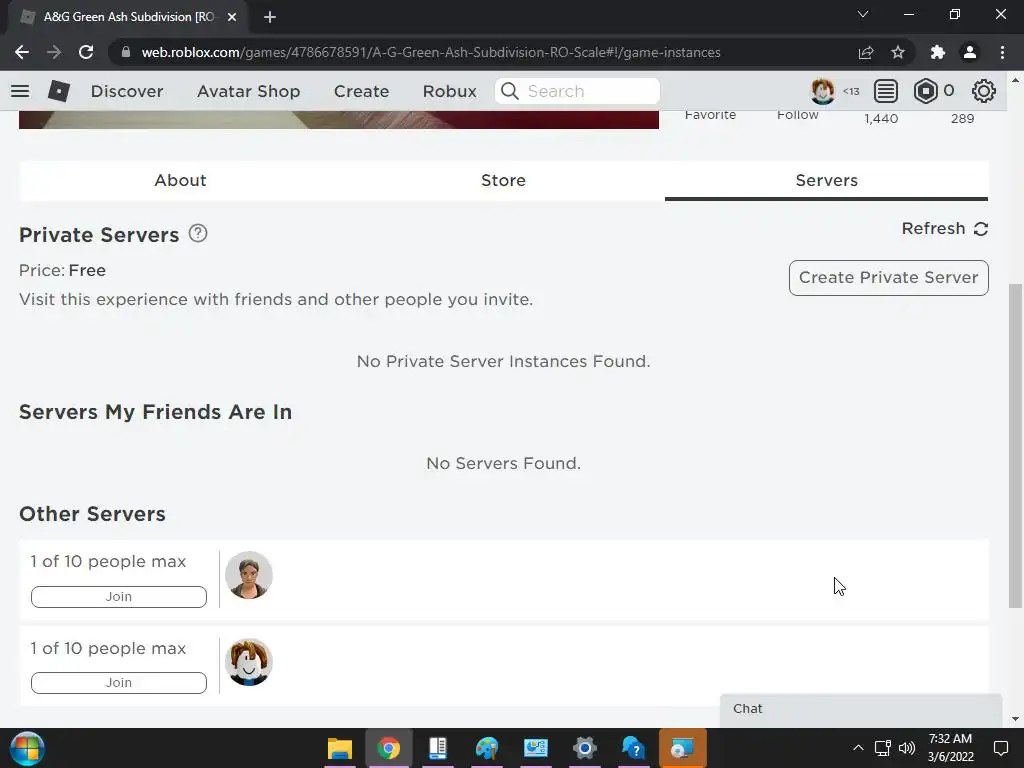Join the second server in Other Servers
This screenshot has width=1024, height=768.
[x=119, y=682]
